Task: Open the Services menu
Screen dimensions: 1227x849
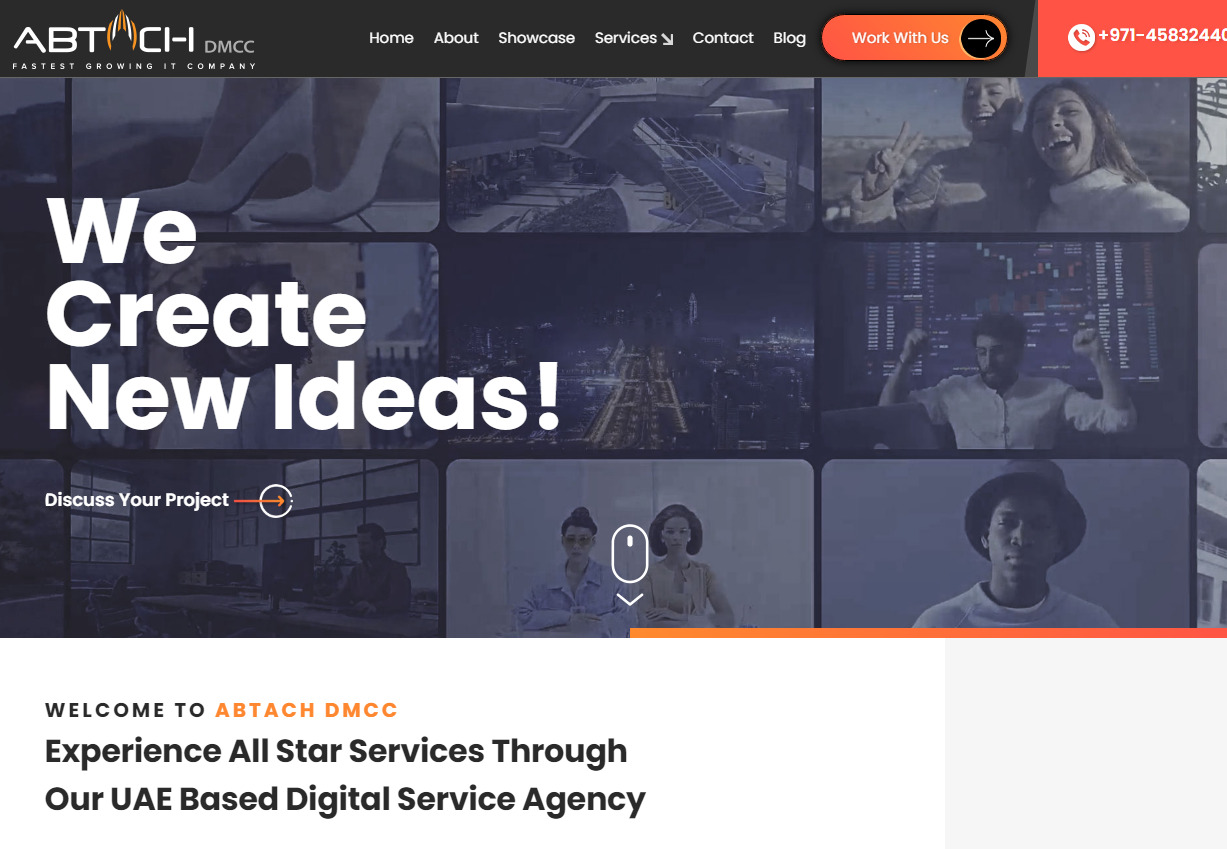Action: (626, 38)
